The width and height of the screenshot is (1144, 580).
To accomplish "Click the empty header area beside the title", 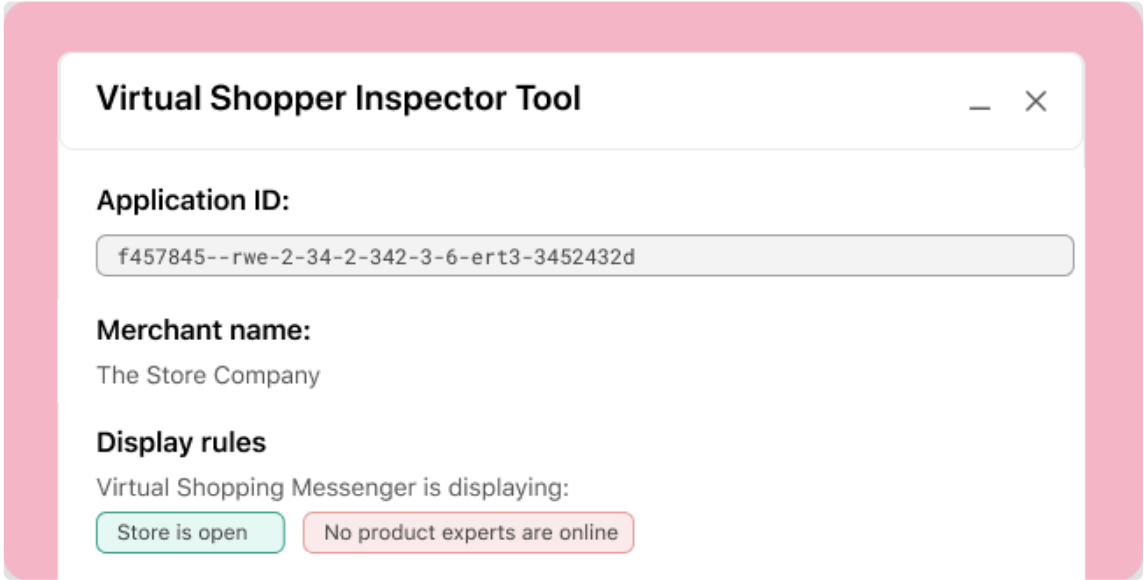I will [x=766, y=100].
